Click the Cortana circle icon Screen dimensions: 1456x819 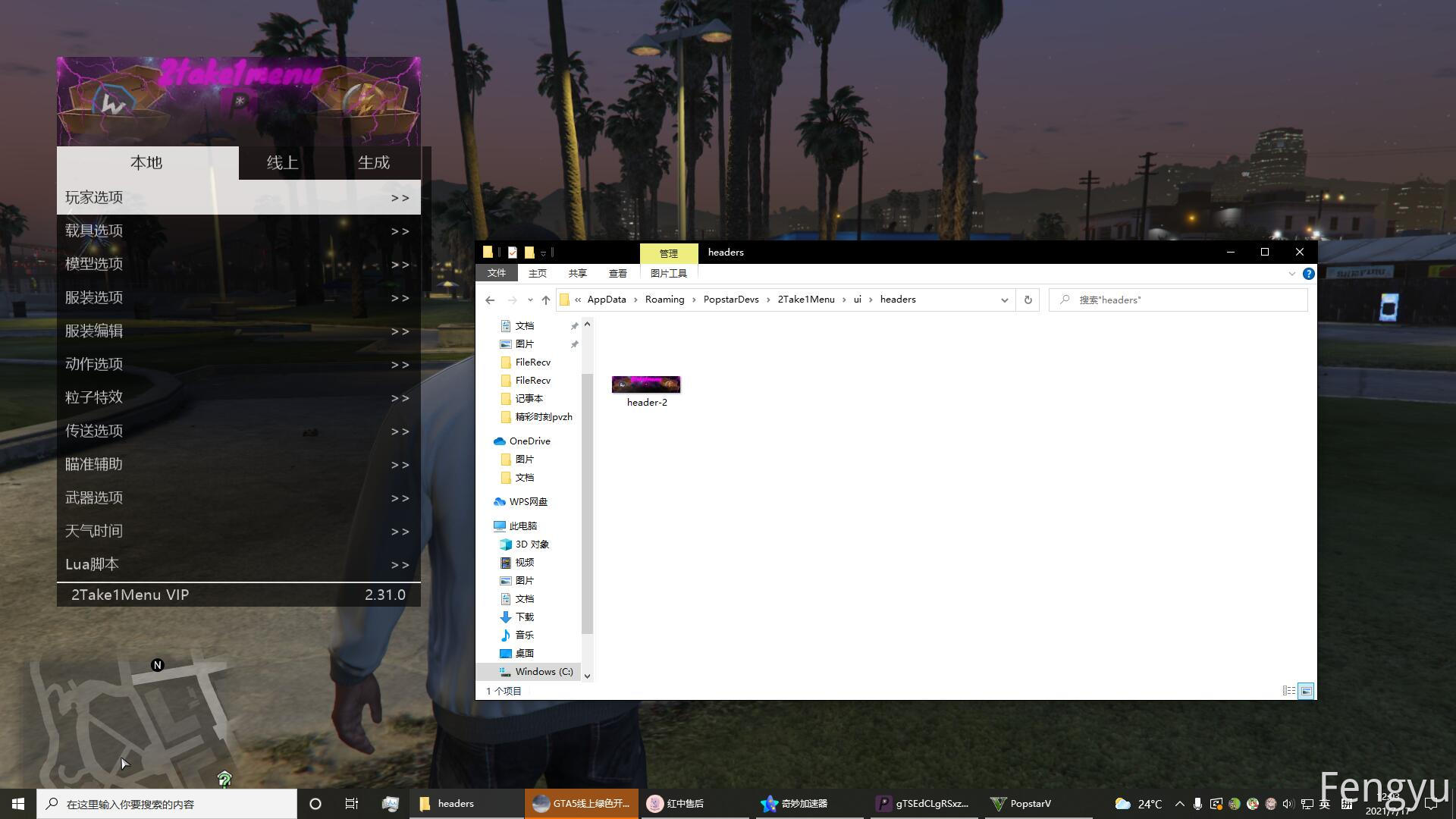[315, 804]
